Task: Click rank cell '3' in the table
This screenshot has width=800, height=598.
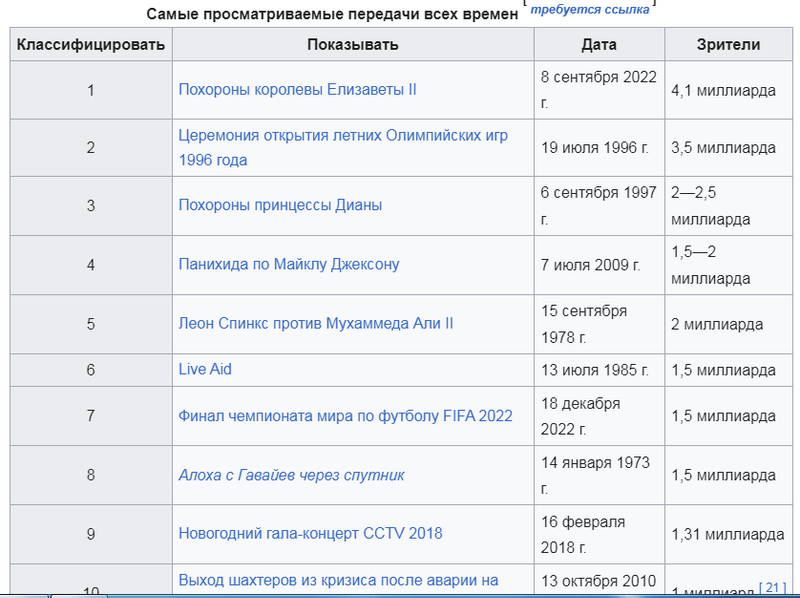Action: (91, 206)
